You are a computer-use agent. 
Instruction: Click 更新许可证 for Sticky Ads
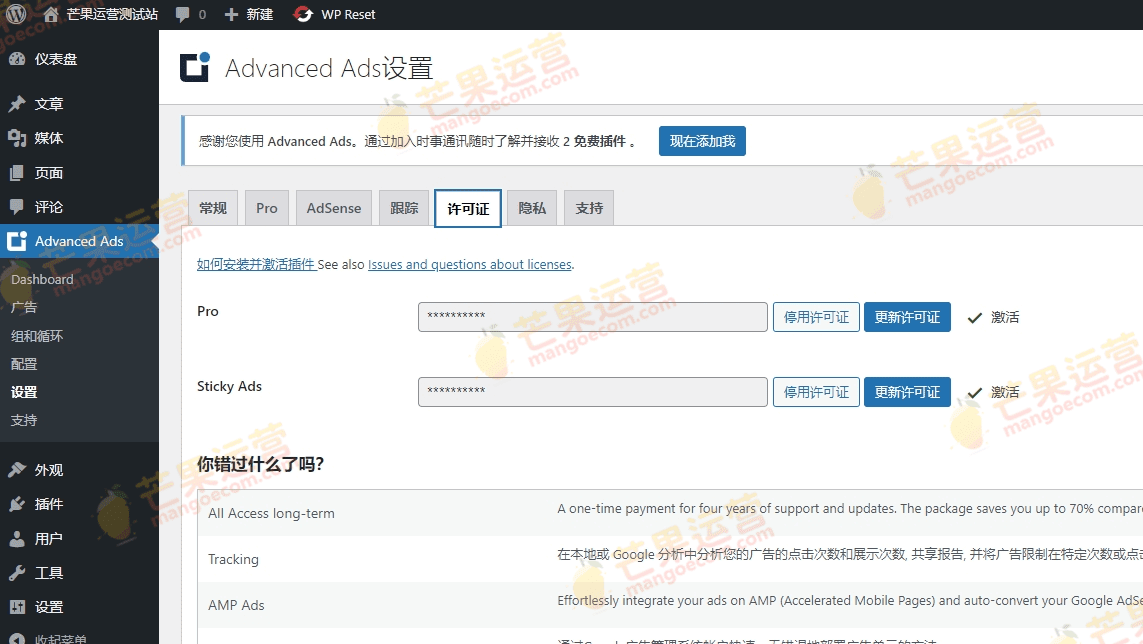tap(908, 392)
